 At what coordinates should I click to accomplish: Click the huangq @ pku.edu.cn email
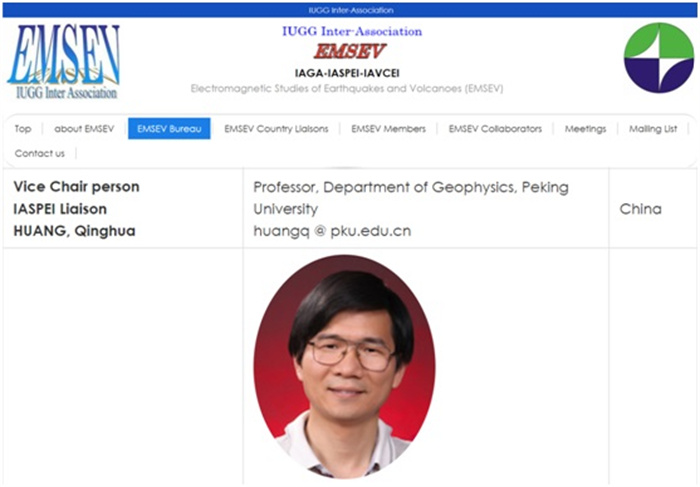[332, 231]
